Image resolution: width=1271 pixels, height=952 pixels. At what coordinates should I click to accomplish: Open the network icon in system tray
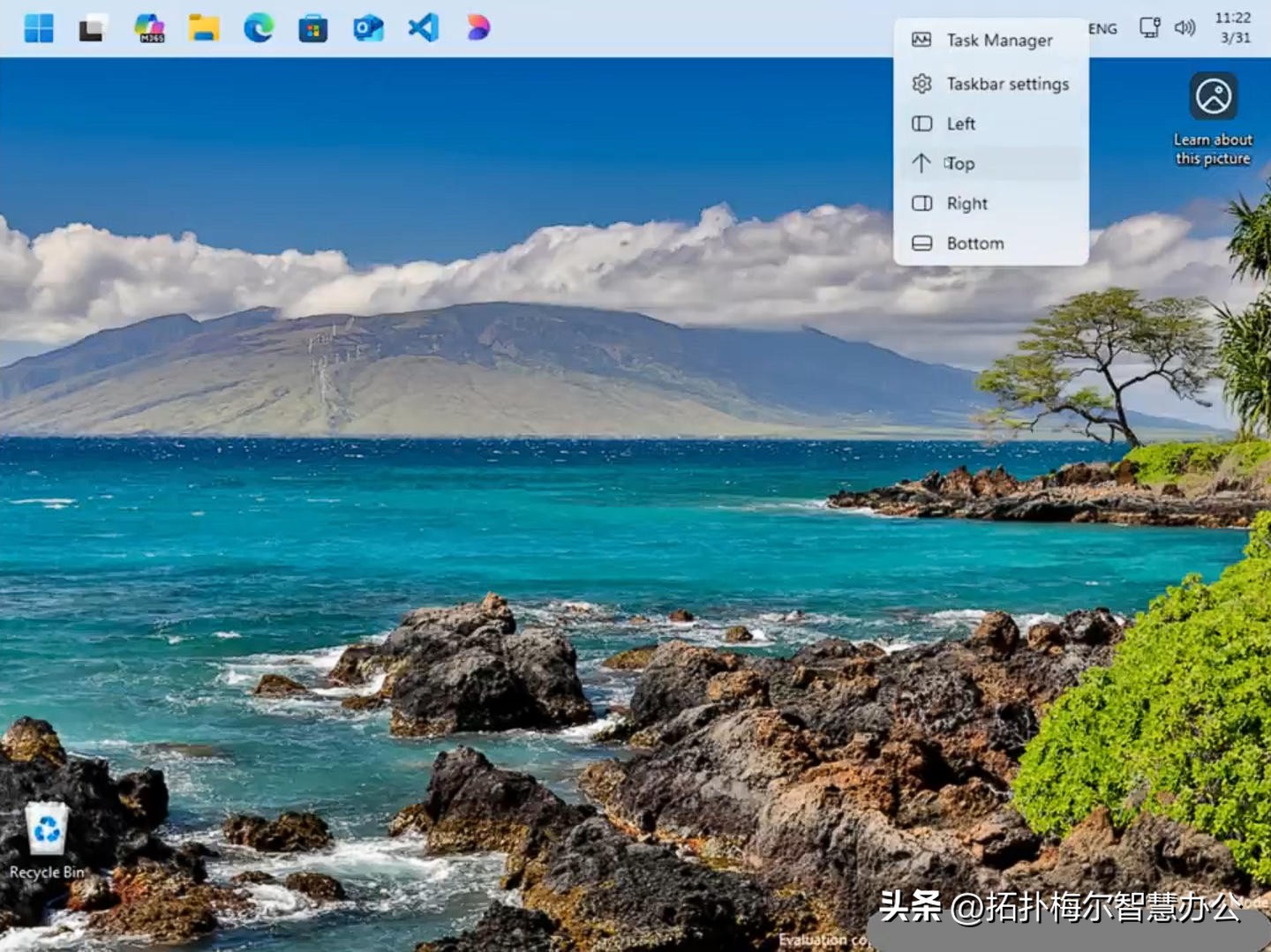pos(1149,27)
